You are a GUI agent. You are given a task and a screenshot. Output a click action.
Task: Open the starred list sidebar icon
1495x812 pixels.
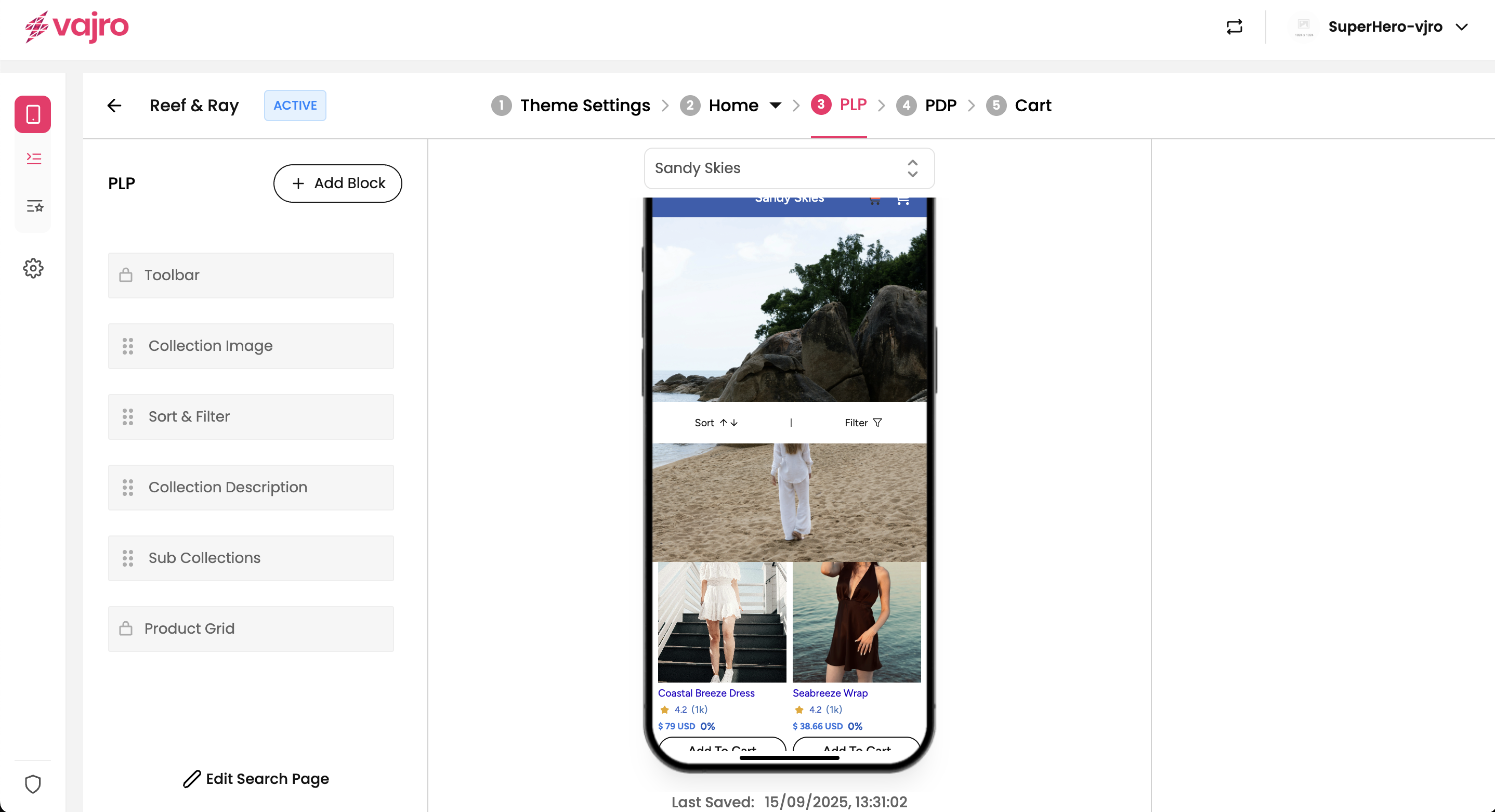pyautogui.click(x=34, y=206)
